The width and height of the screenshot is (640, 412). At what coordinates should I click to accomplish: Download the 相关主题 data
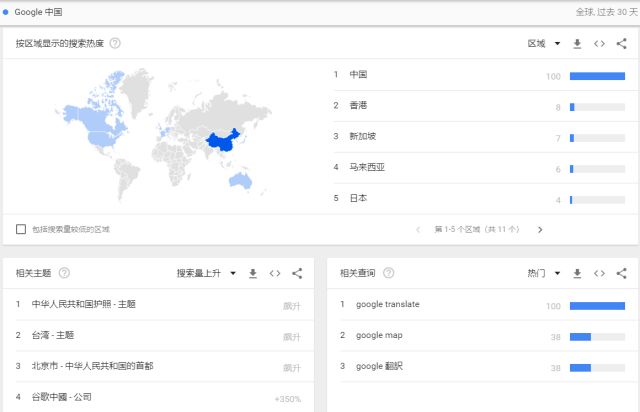[253, 273]
